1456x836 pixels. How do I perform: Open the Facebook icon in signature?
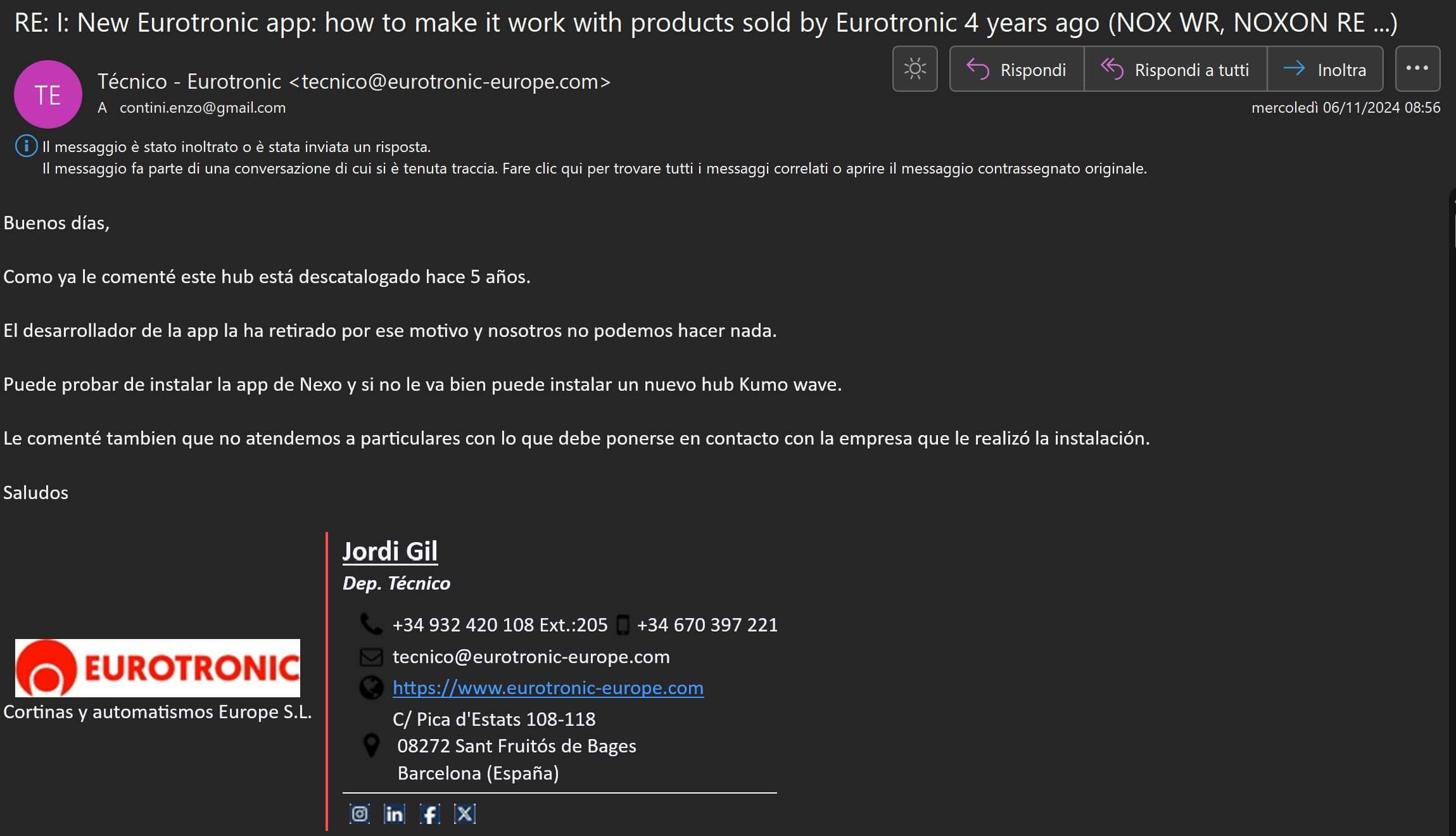[429, 814]
